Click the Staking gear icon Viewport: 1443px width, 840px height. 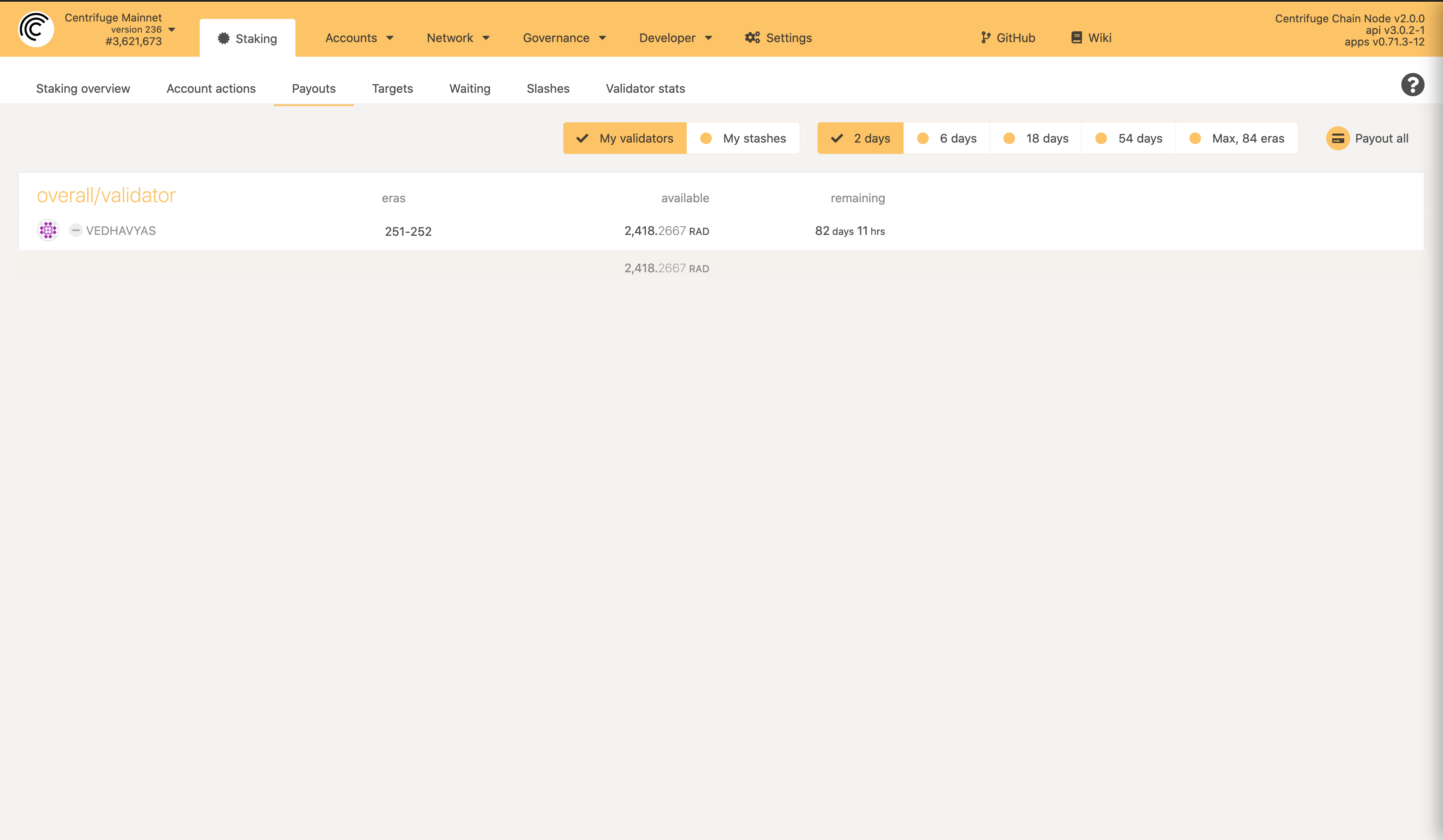tap(224, 38)
